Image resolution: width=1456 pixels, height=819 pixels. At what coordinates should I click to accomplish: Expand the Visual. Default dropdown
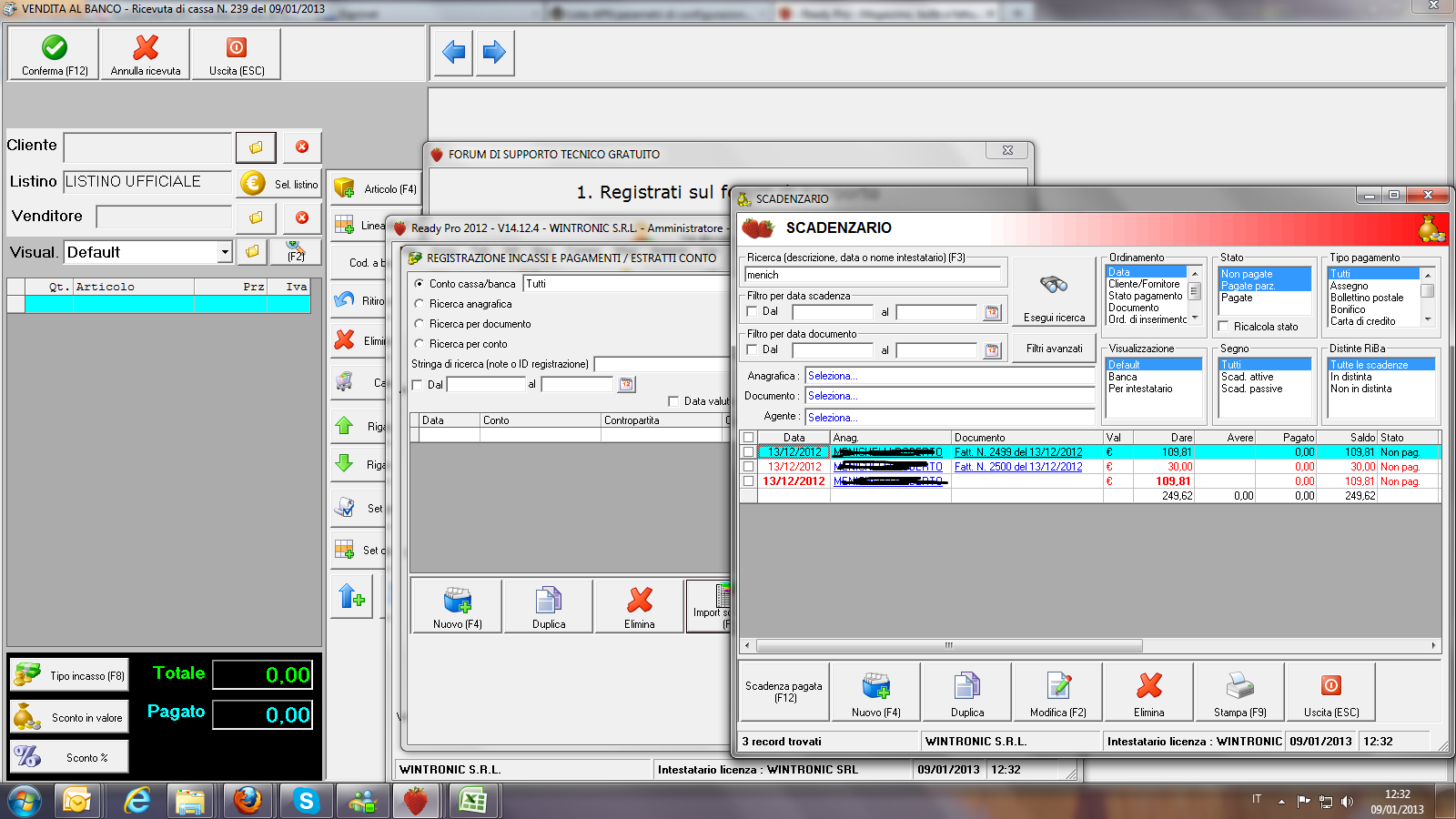click(225, 252)
